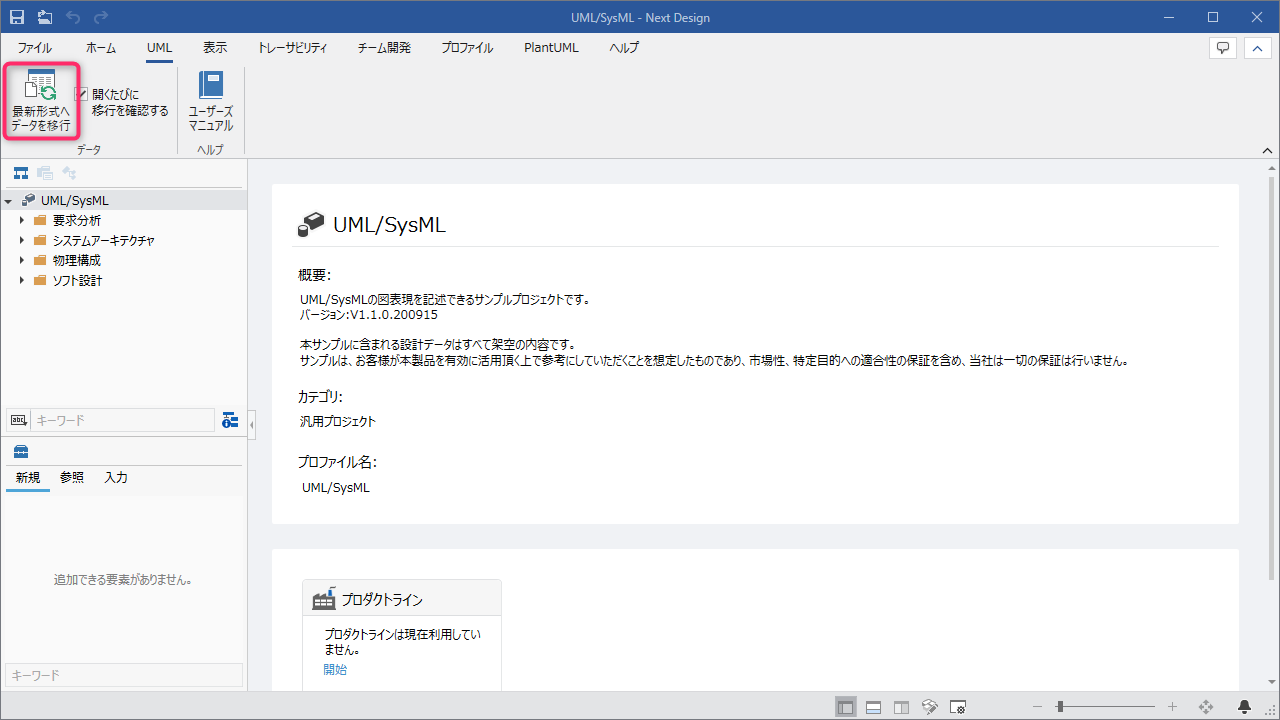Expand the 要求分析 folder

21,220
